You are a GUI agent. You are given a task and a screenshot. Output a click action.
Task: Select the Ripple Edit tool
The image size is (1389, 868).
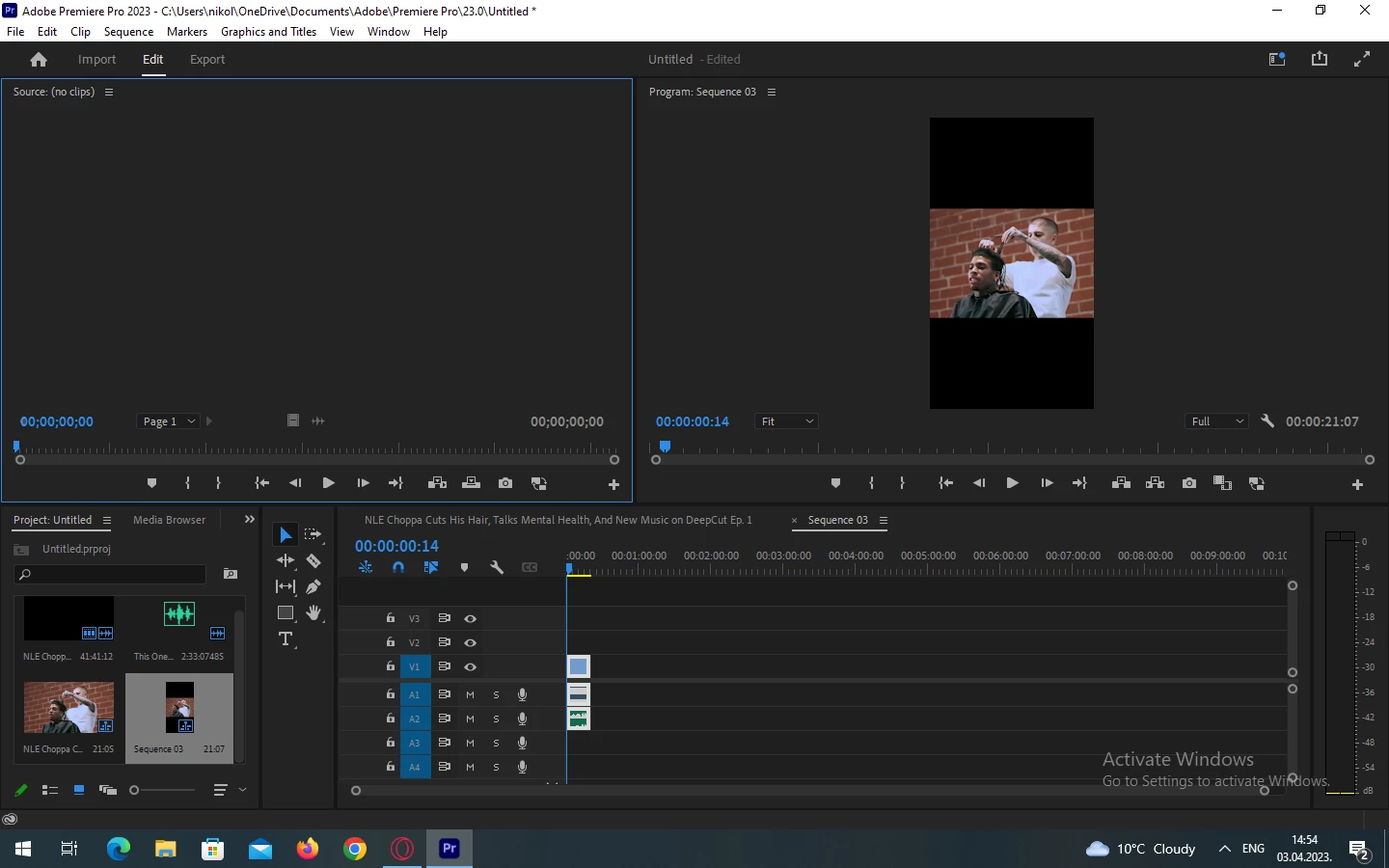(286, 560)
